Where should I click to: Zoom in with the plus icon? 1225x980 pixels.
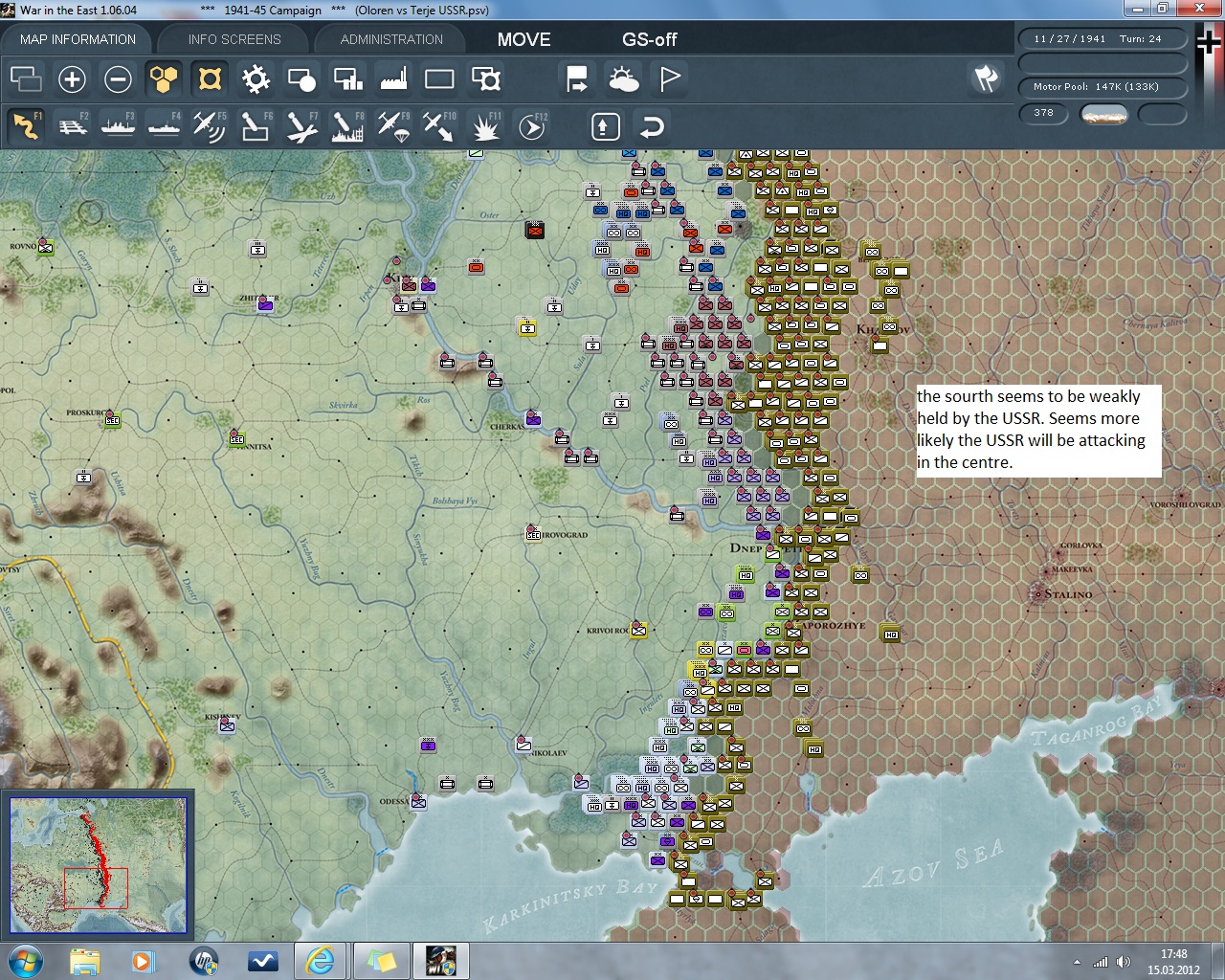(72, 79)
